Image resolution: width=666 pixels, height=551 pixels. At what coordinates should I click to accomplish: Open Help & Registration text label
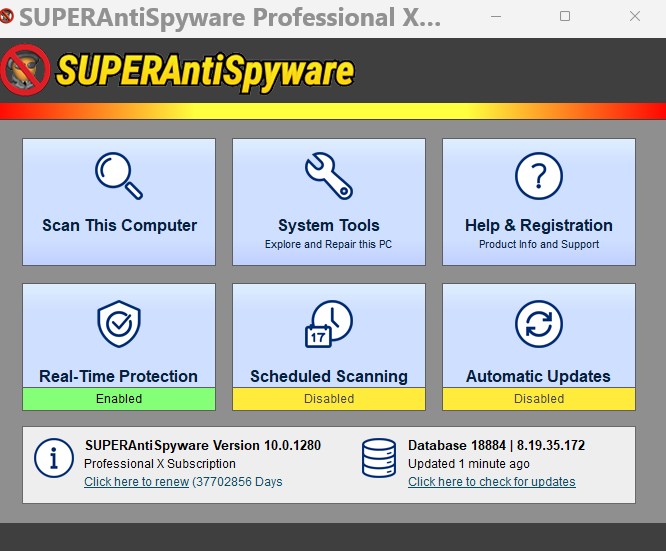tap(538, 225)
